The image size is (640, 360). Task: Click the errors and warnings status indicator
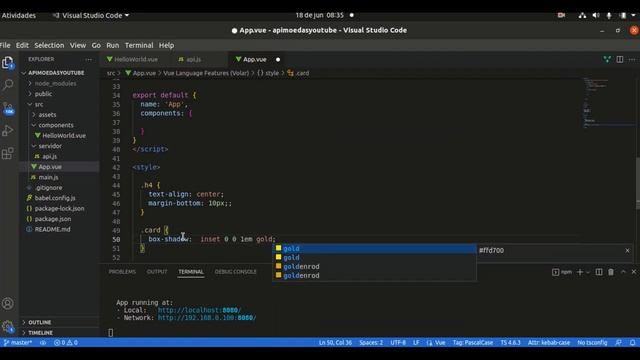coord(66,342)
